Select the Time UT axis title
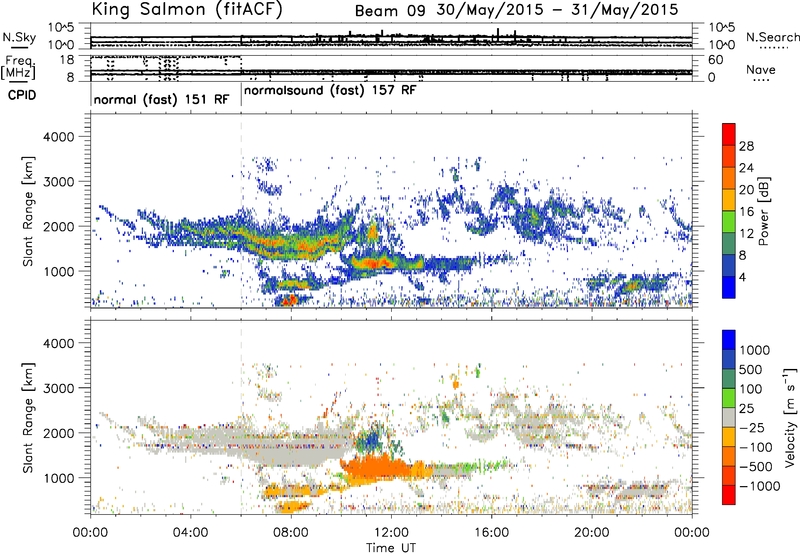 391,548
